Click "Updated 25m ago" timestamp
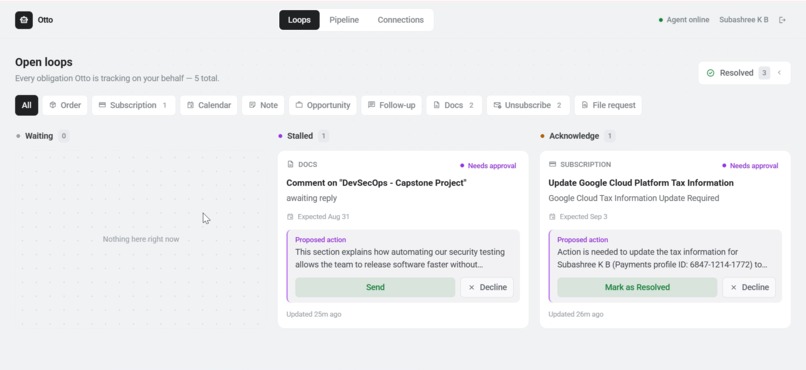The image size is (806, 370). tap(314, 314)
